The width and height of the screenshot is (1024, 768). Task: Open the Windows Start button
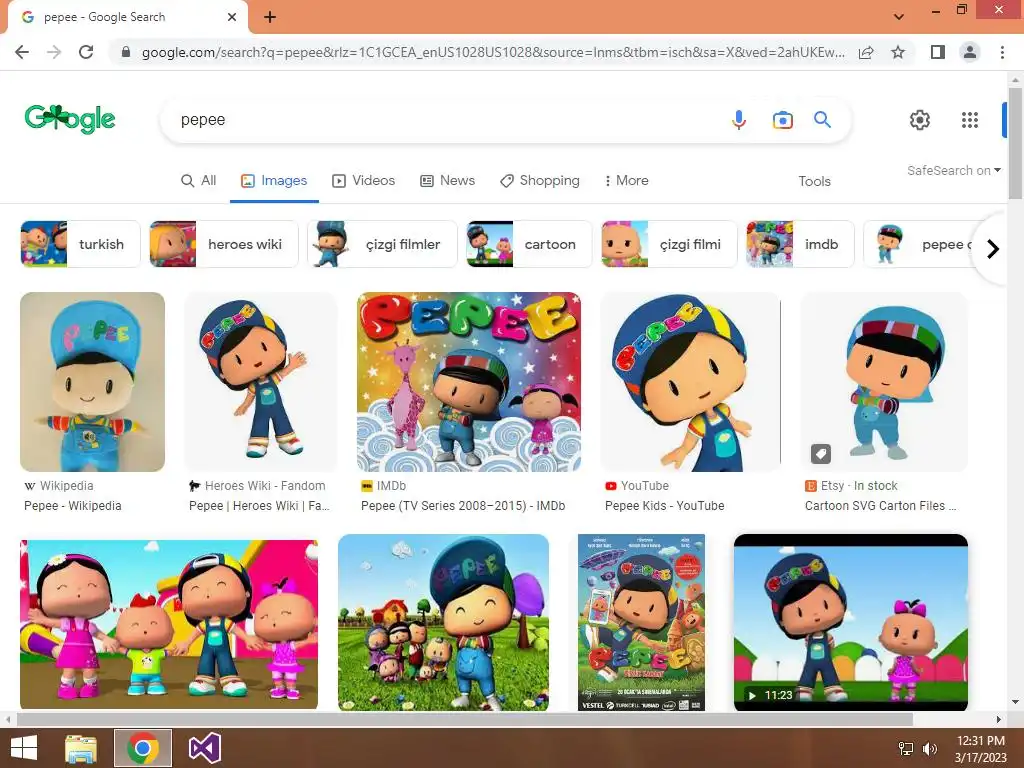(x=24, y=748)
